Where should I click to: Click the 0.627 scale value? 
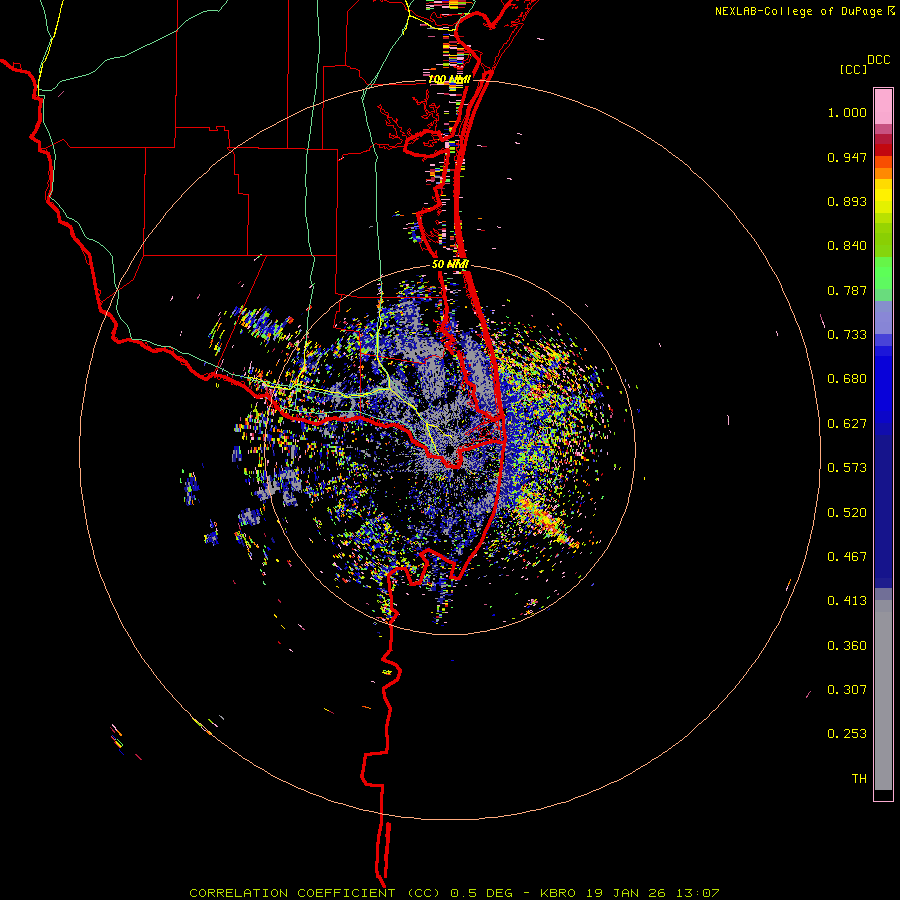(x=847, y=424)
